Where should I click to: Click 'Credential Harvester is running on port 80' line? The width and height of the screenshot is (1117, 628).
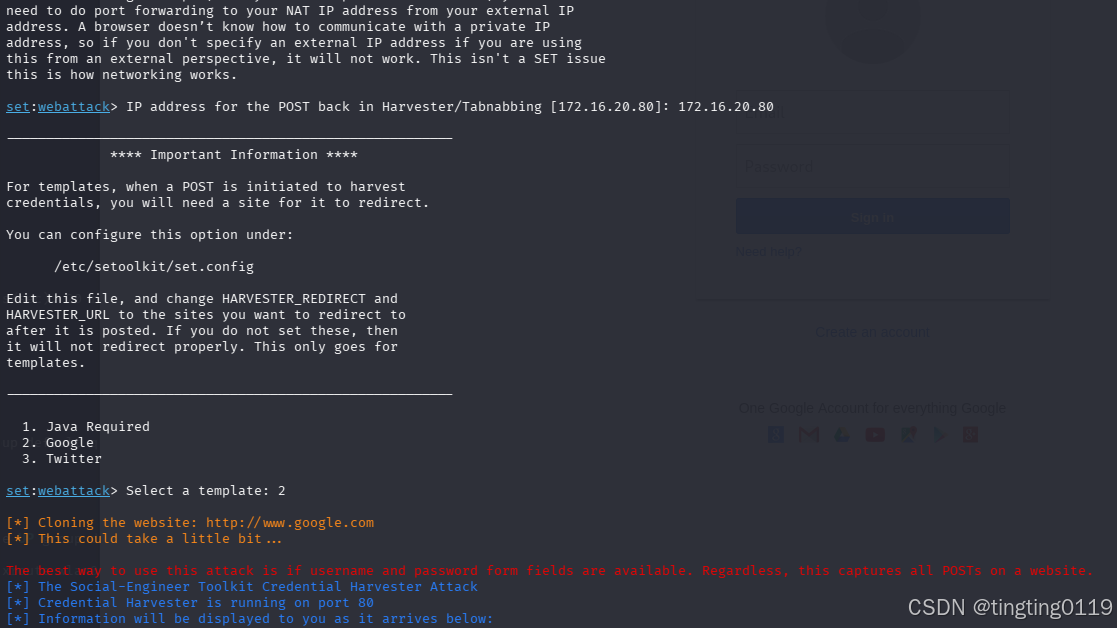190,603
